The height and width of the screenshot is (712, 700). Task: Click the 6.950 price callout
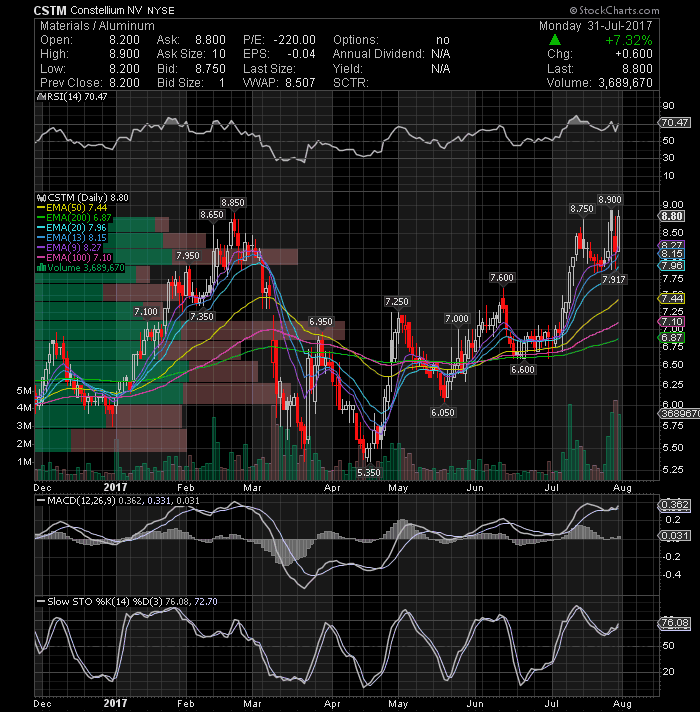(320, 321)
